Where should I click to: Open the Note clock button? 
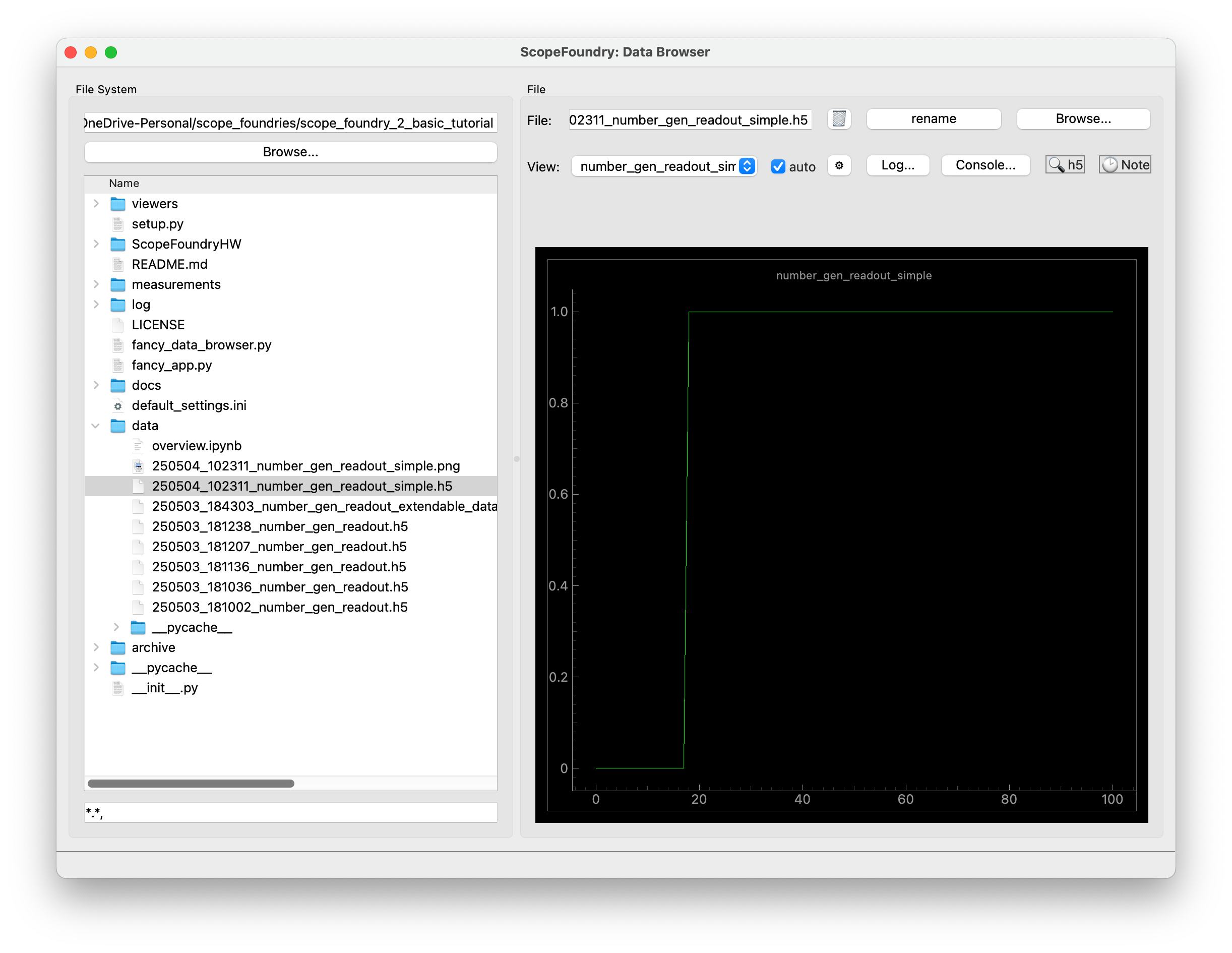[x=1125, y=165]
